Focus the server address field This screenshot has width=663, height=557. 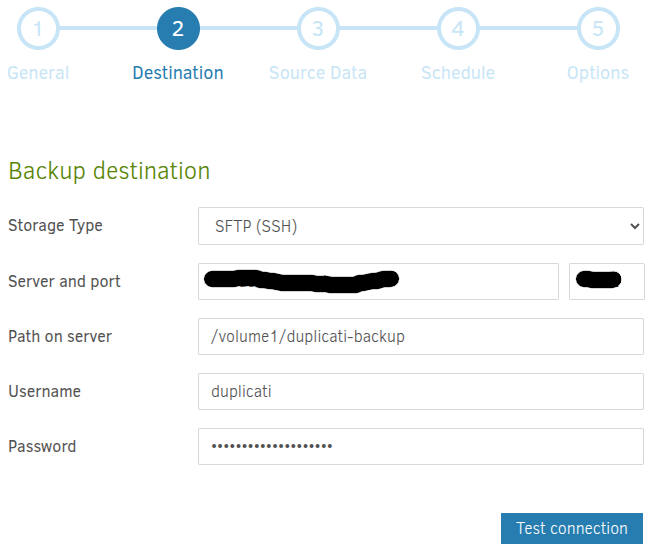pos(378,281)
